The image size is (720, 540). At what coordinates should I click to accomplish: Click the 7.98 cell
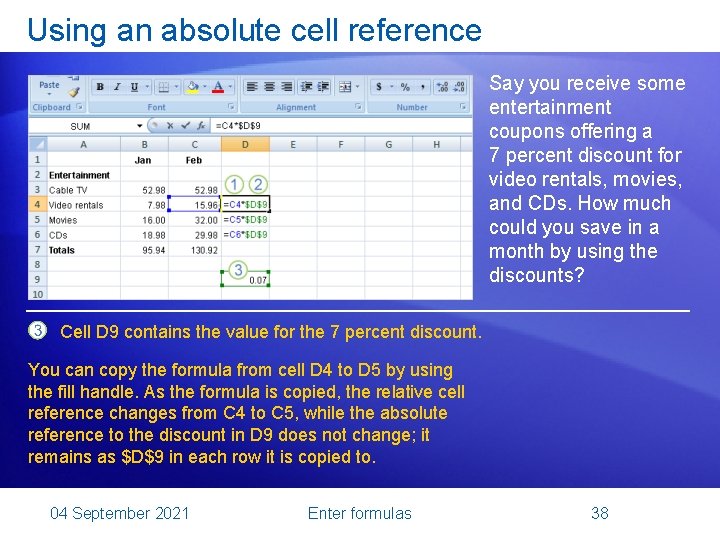pyautogui.click(x=144, y=205)
